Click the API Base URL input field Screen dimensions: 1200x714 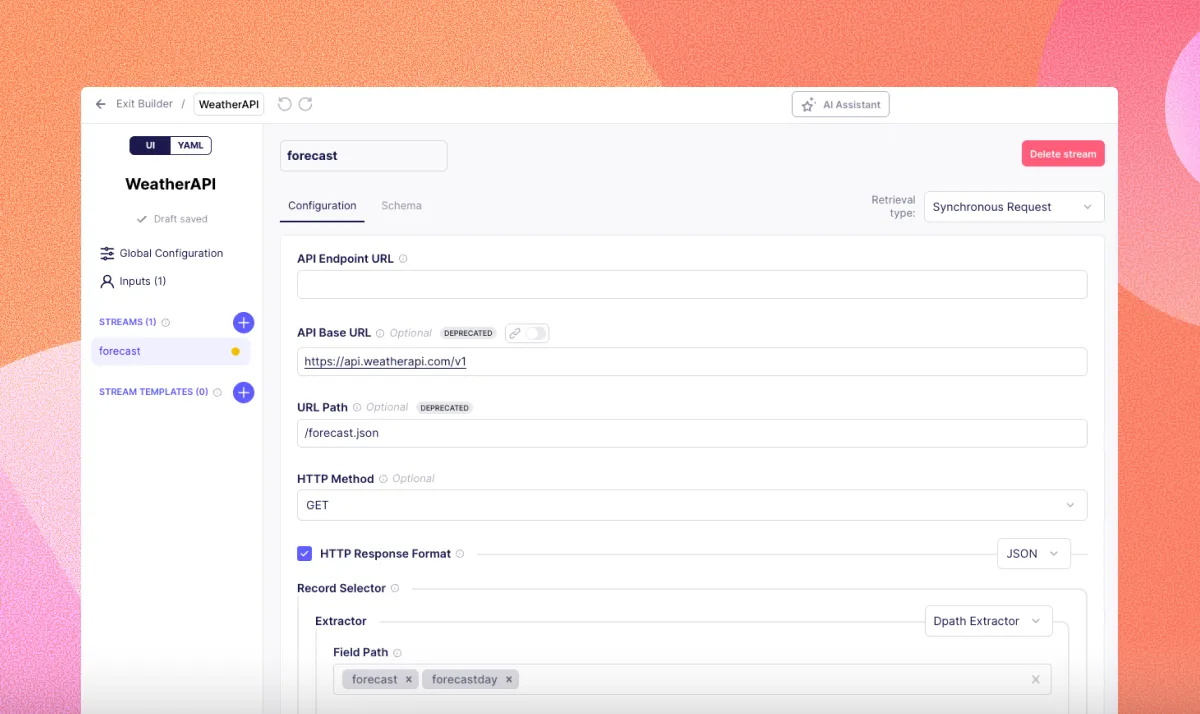click(x=692, y=362)
